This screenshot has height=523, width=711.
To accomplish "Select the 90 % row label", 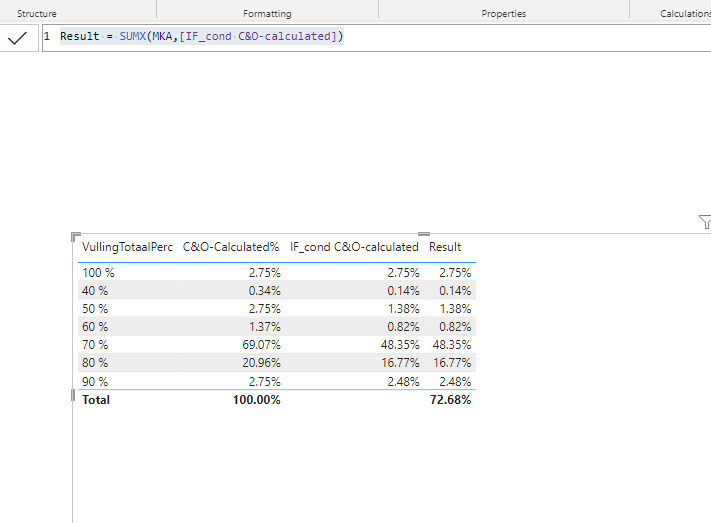I will (x=95, y=381).
